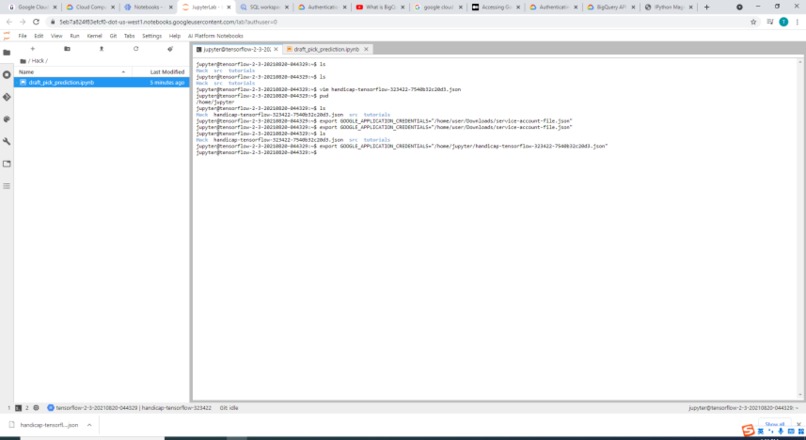Click the Sogou input method tray icon
The image size is (806, 440).
tap(748, 430)
